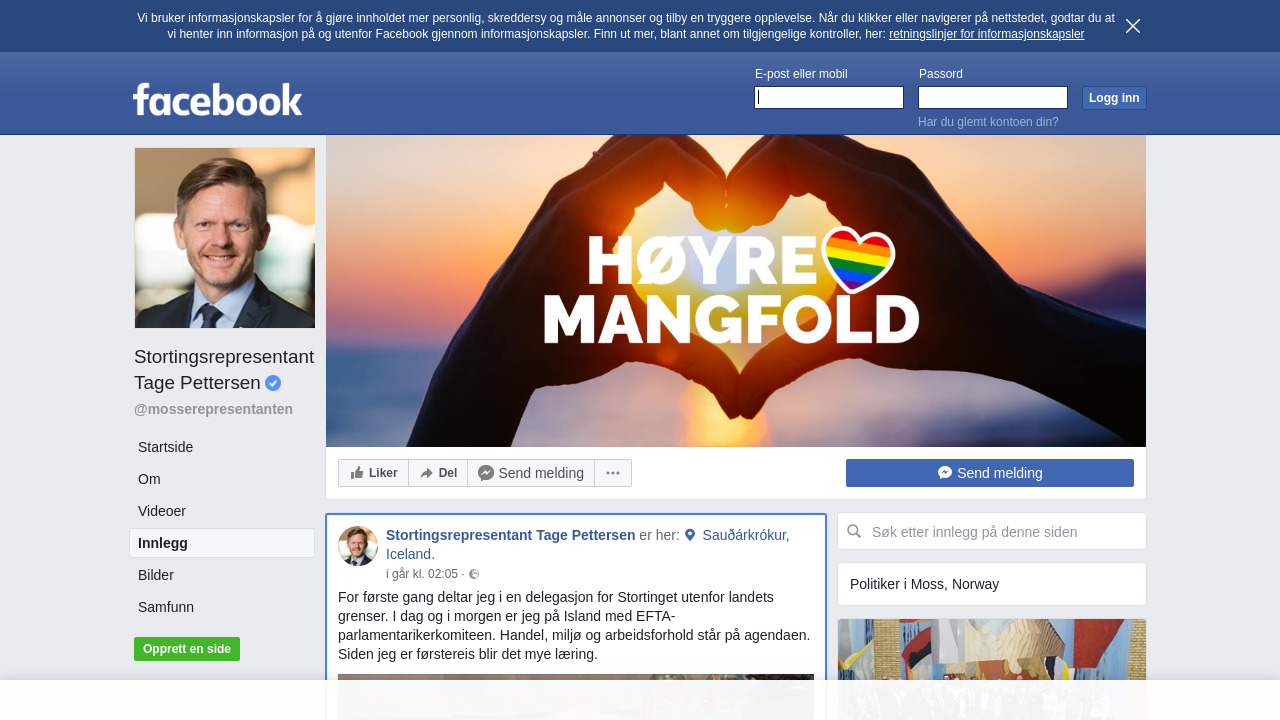The width and height of the screenshot is (1280, 720).
Task: Click into the Passord field
Action: (x=993, y=97)
